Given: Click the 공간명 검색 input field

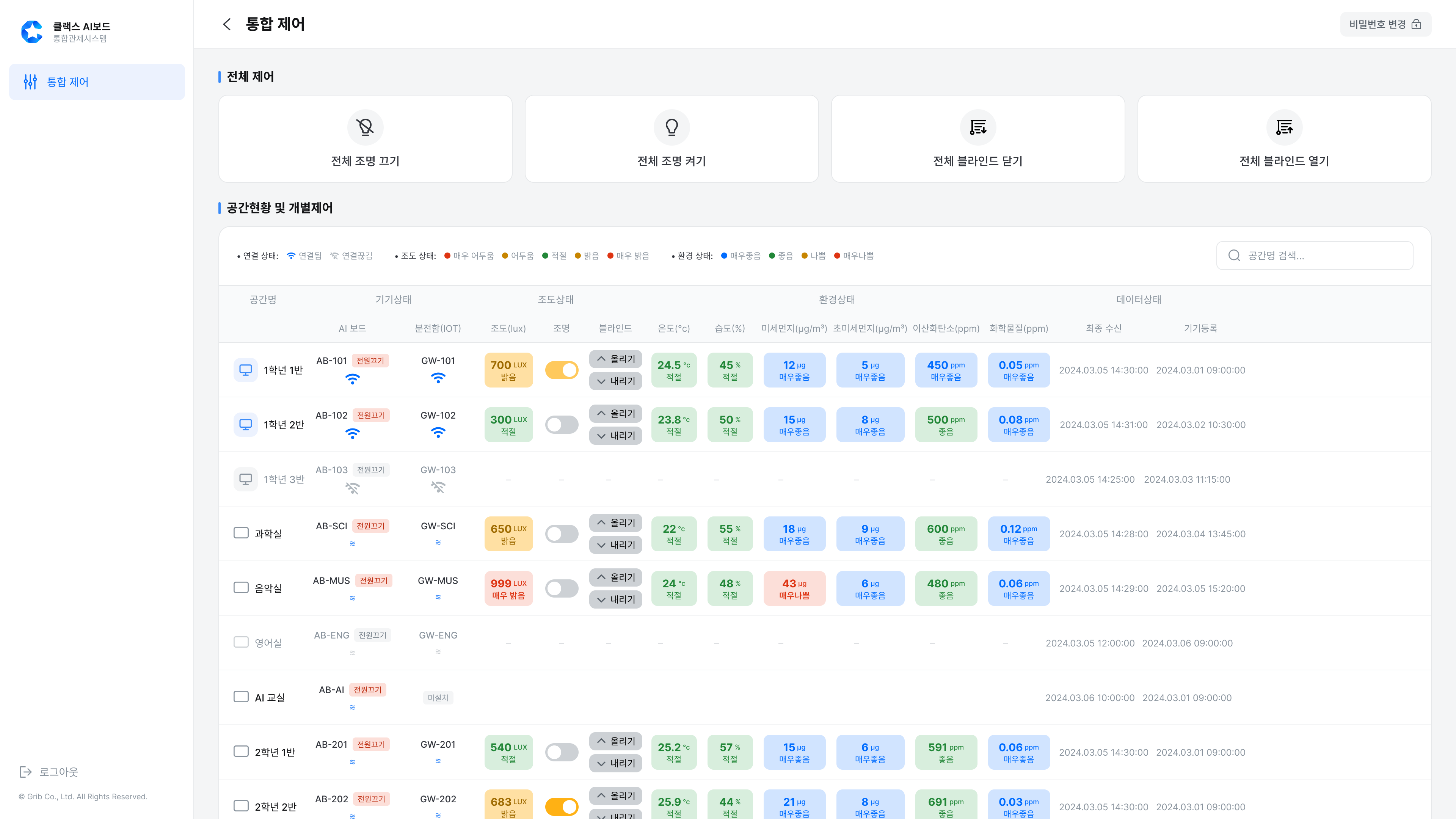Looking at the screenshot, I should 1315,256.
